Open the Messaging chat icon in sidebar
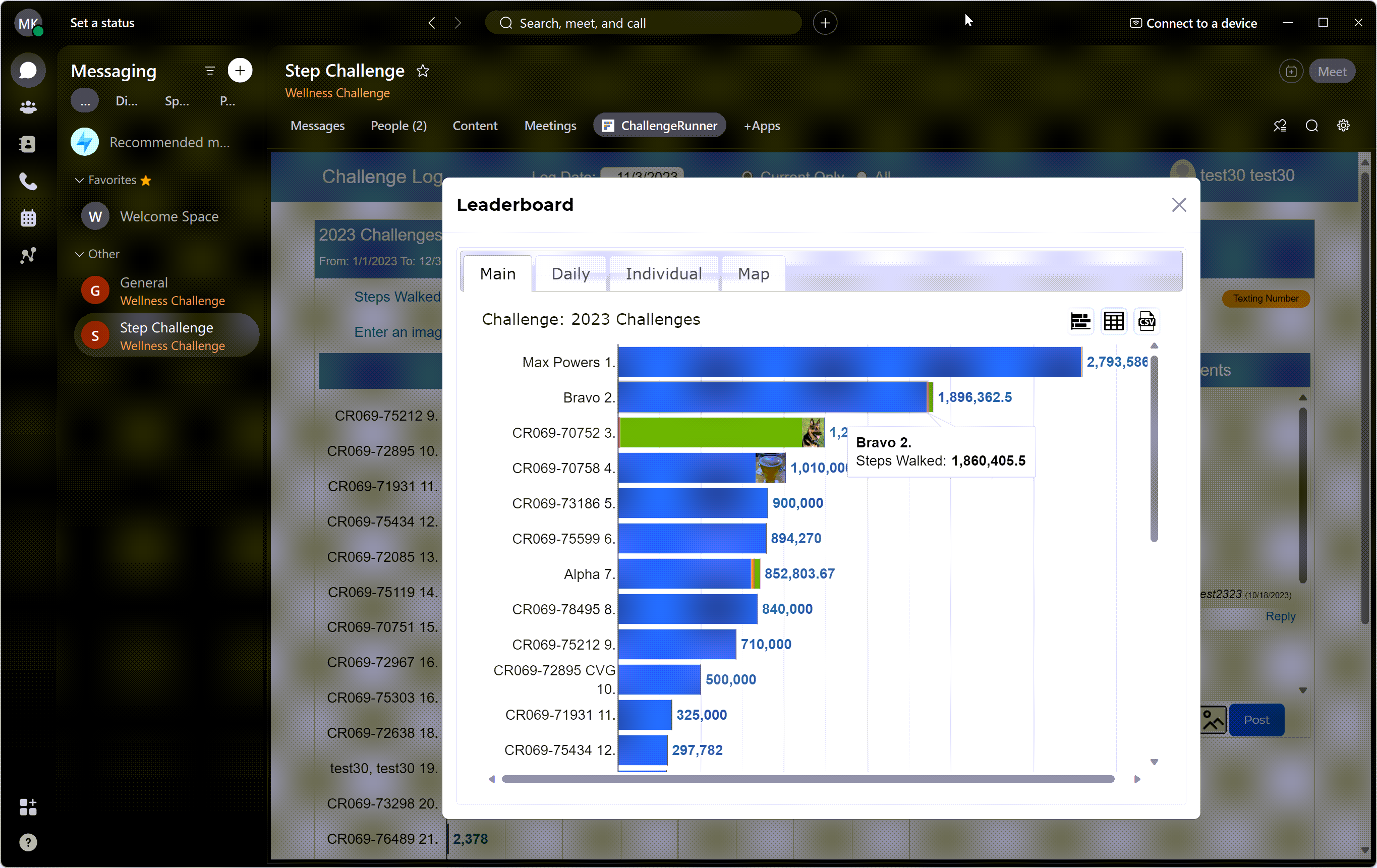1377x868 pixels. [27, 70]
